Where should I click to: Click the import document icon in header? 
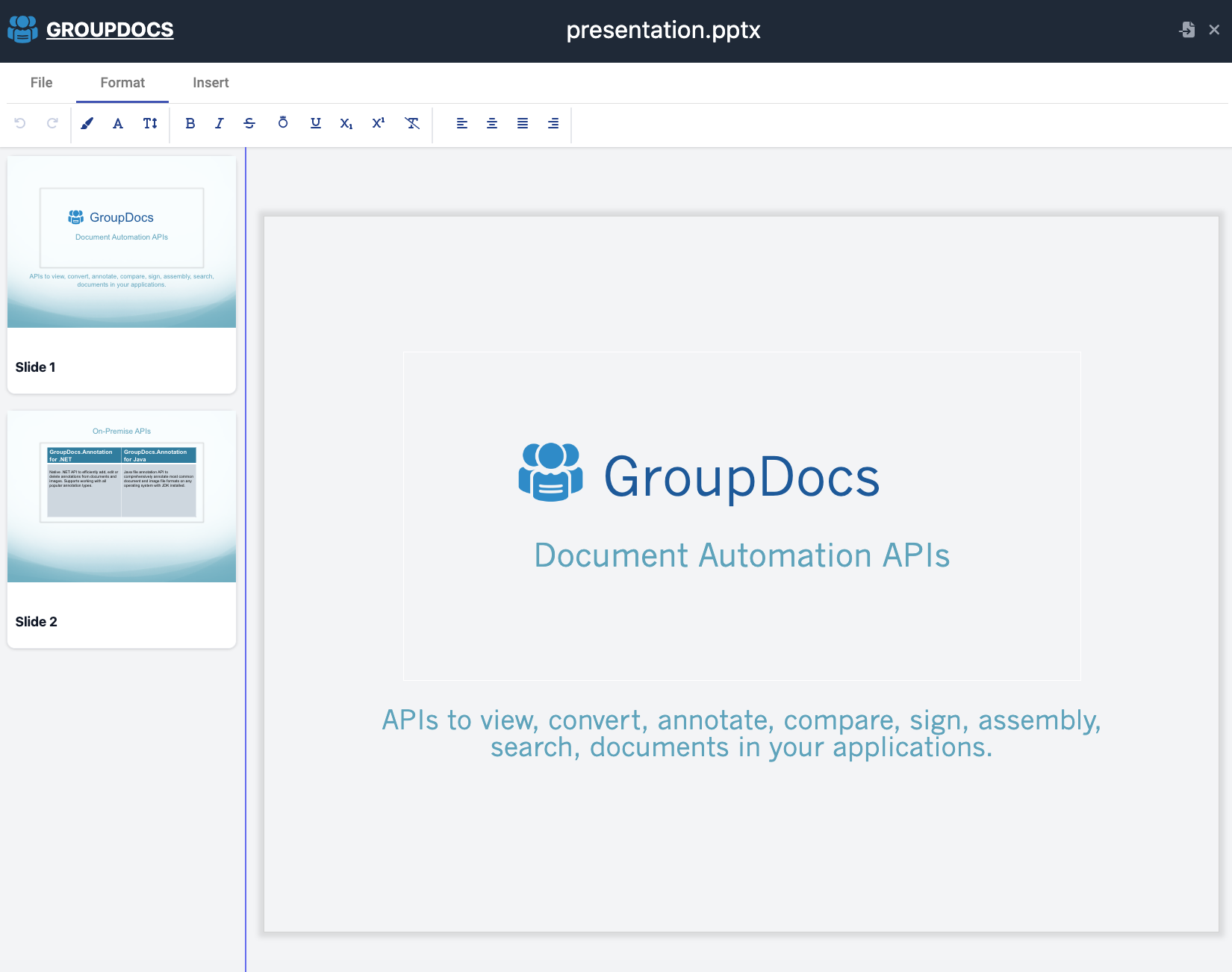[1186, 30]
